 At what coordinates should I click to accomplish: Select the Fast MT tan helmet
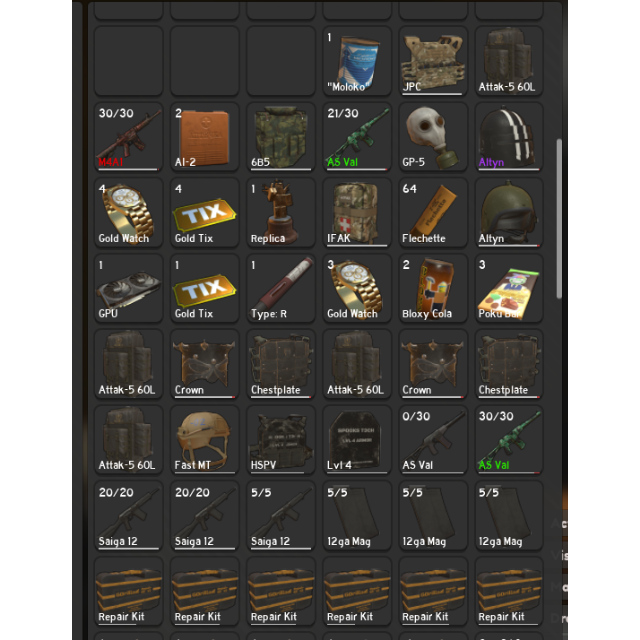(204, 440)
